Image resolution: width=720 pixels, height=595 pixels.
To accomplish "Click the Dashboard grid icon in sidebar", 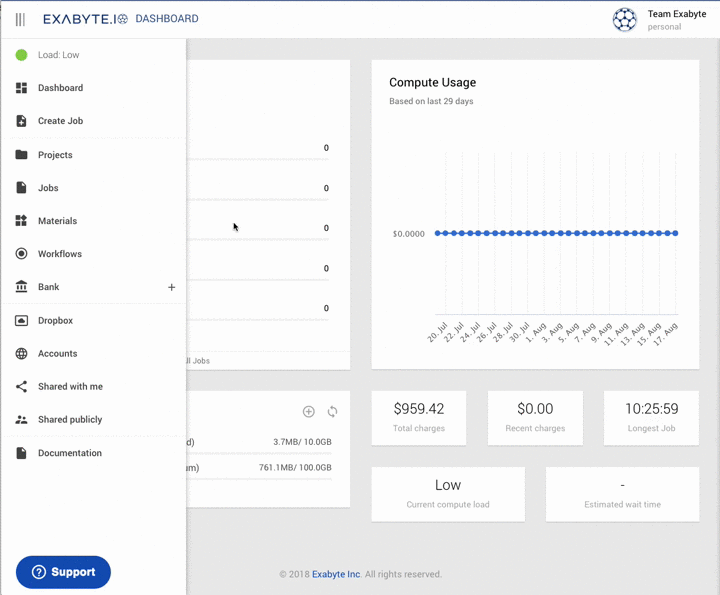I will tap(21, 88).
